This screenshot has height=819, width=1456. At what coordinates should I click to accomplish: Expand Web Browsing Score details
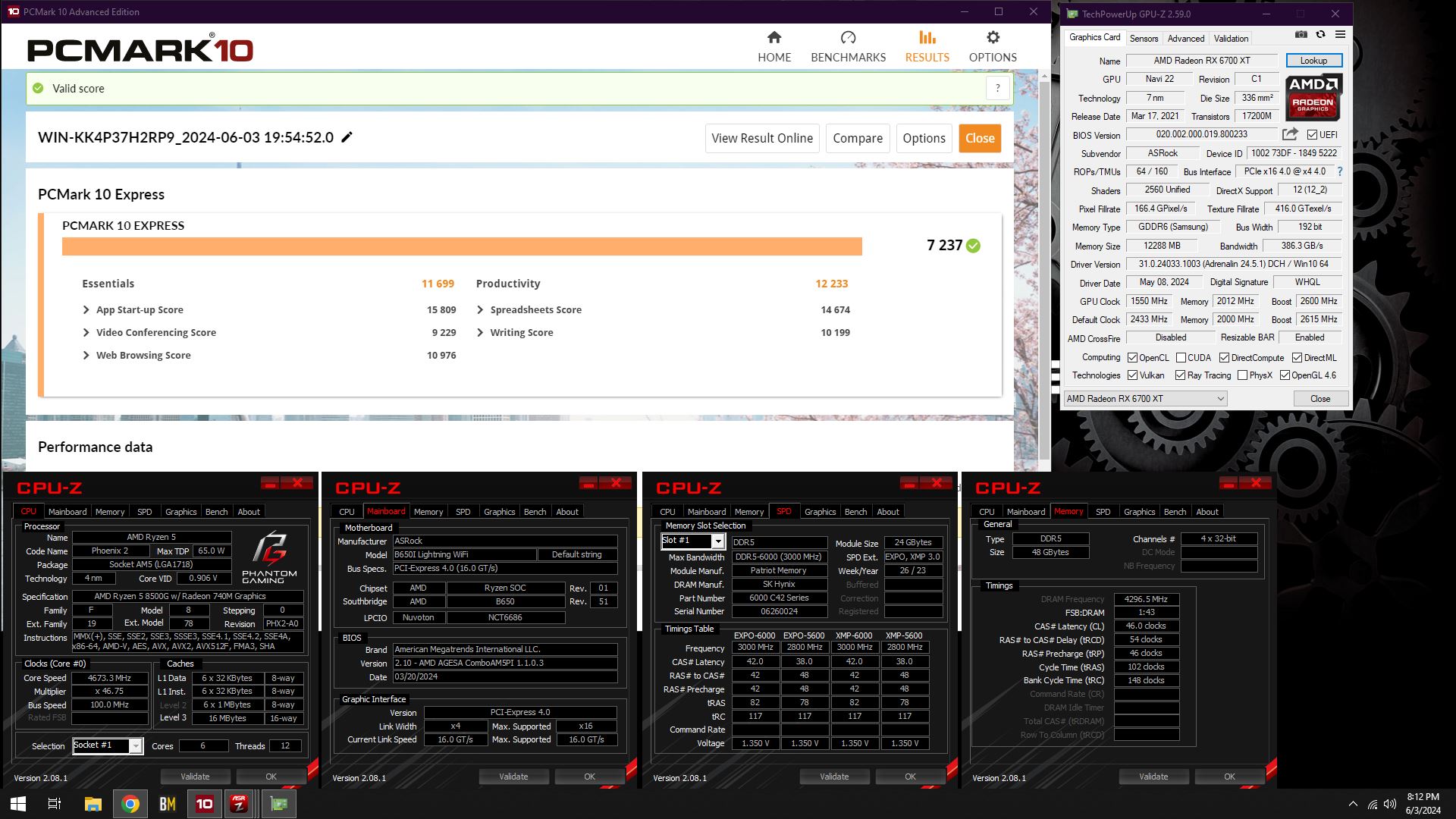[86, 355]
